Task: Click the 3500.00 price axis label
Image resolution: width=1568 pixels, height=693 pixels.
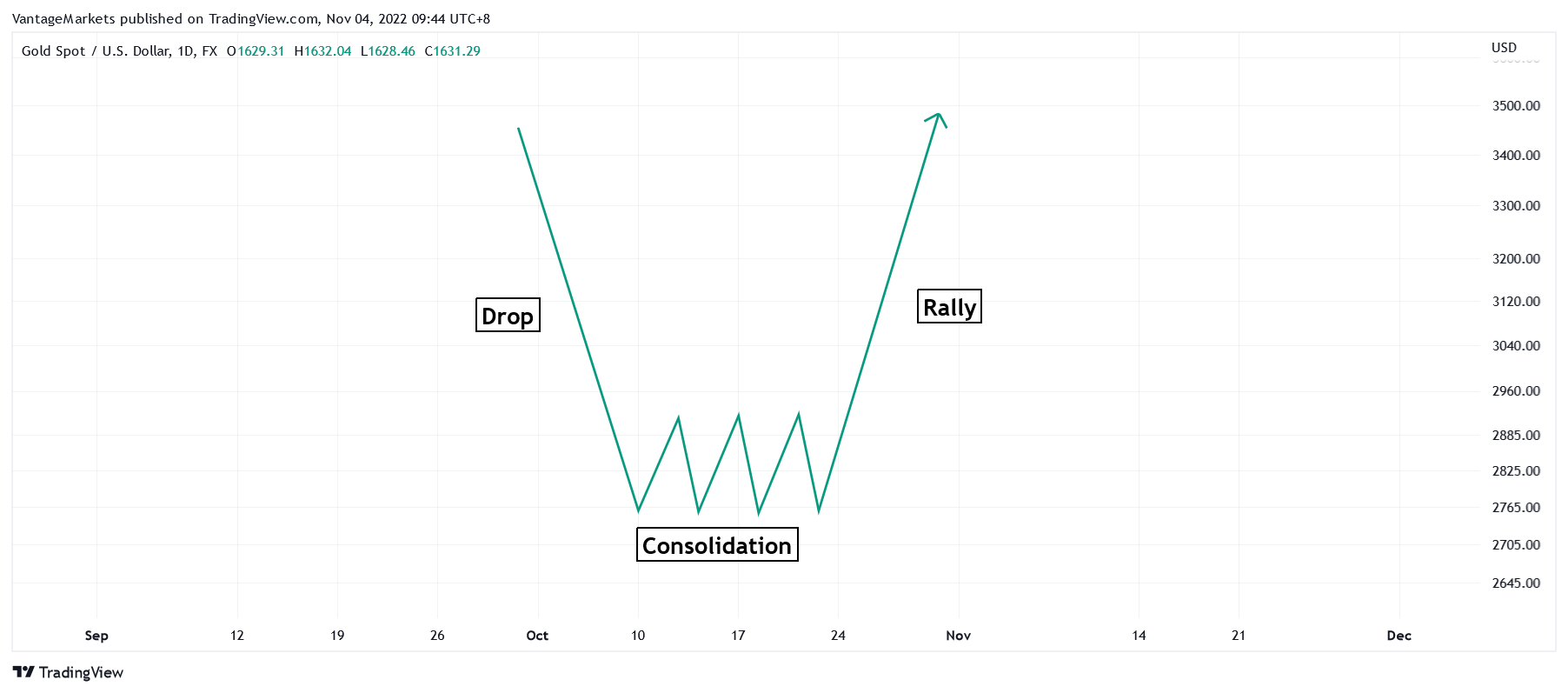Action: [x=1516, y=106]
